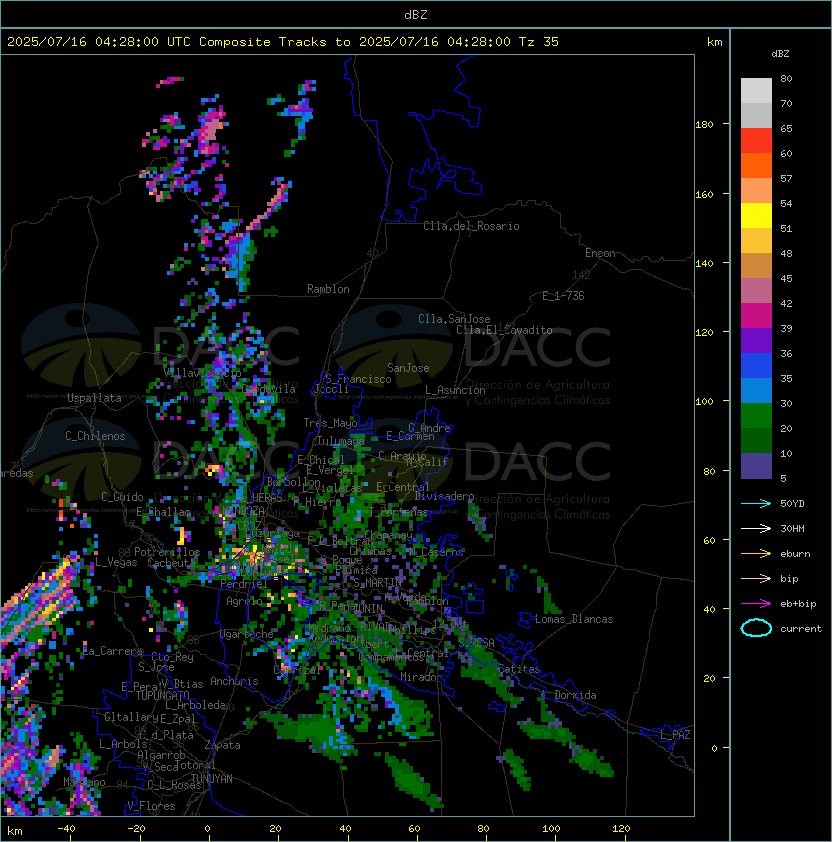Select the purple swatch below 39 dBZ
The image size is (832, 842).
(x=756, y=341)
